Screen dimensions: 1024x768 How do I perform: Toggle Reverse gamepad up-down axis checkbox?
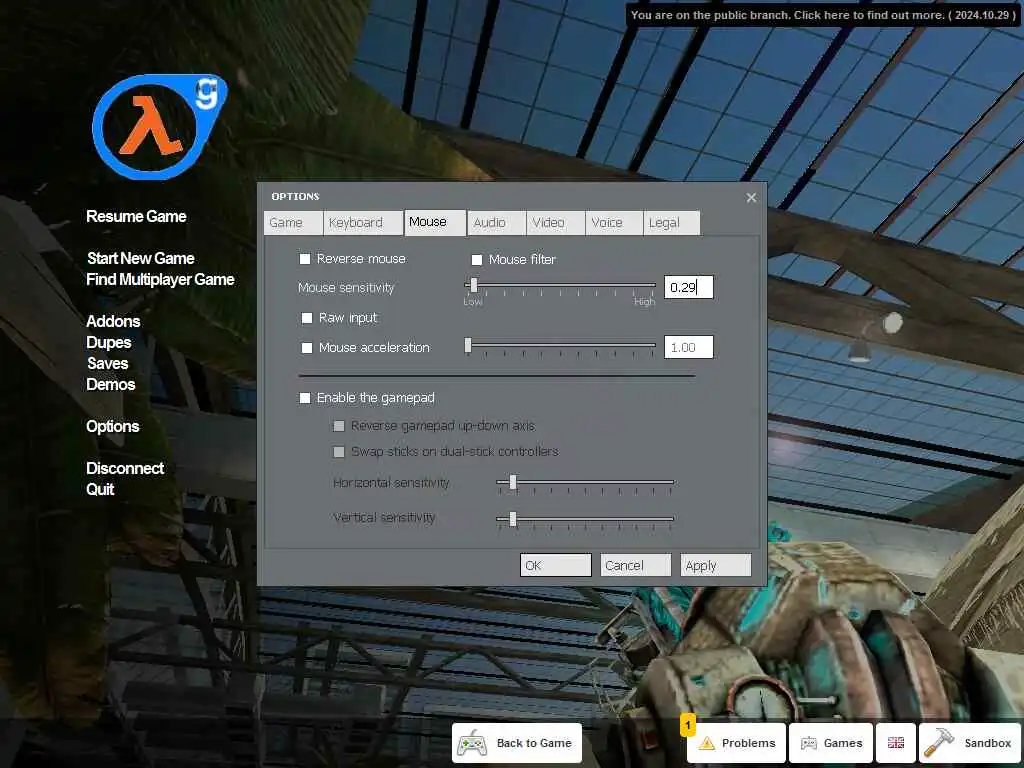tap(339, 426)
